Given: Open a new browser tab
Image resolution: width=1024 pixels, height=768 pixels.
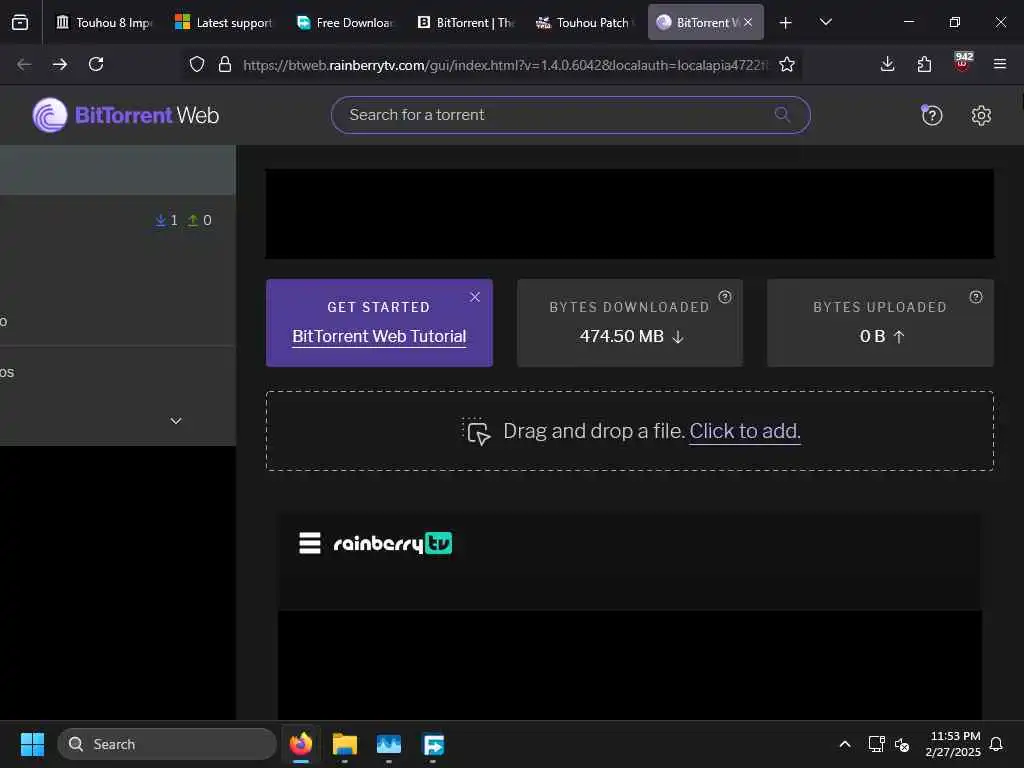Looking at the screenshot, I should tap(786, 23).
